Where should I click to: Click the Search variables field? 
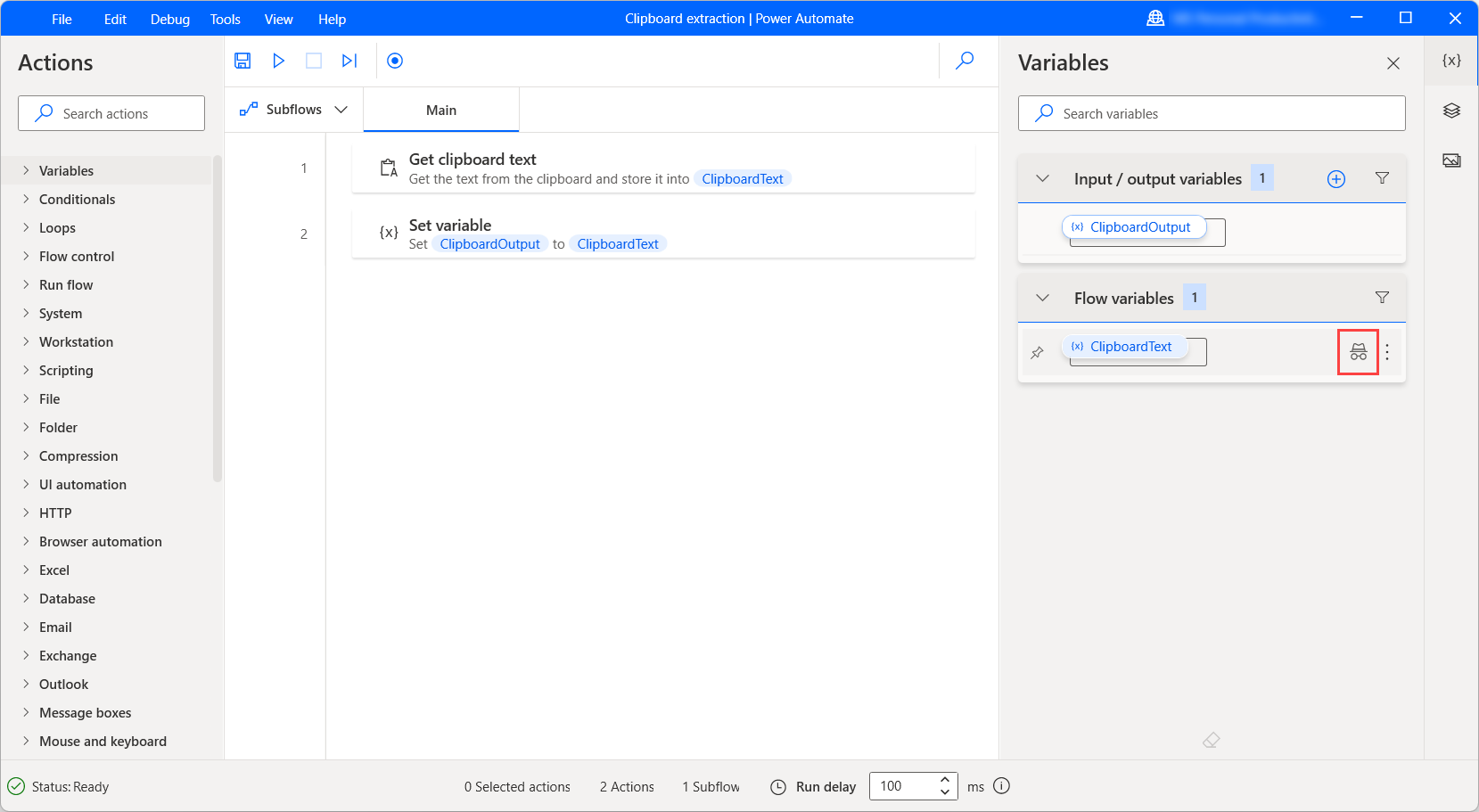coord(1212,113)
